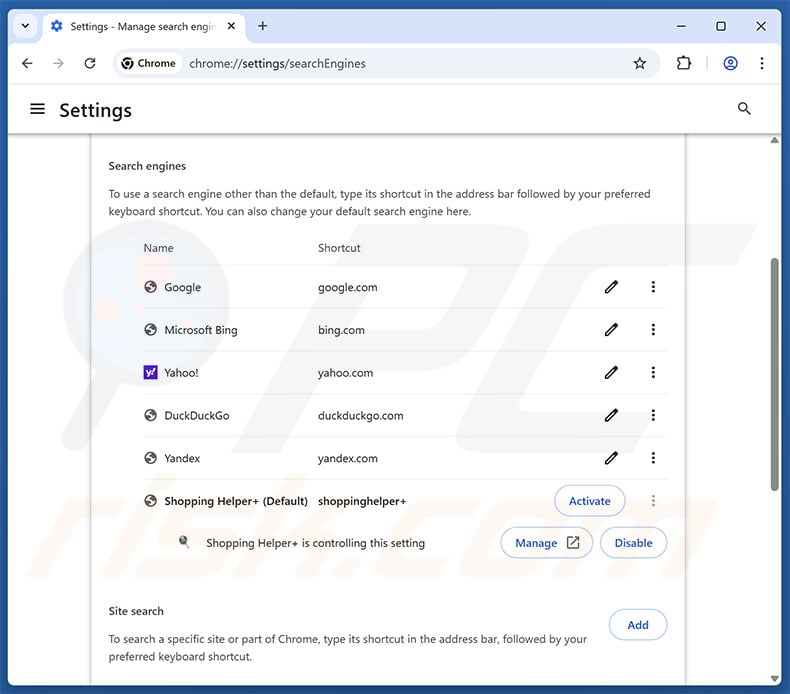Open a new tab
This screenshot has width=790, height=694.
(262, 26)
